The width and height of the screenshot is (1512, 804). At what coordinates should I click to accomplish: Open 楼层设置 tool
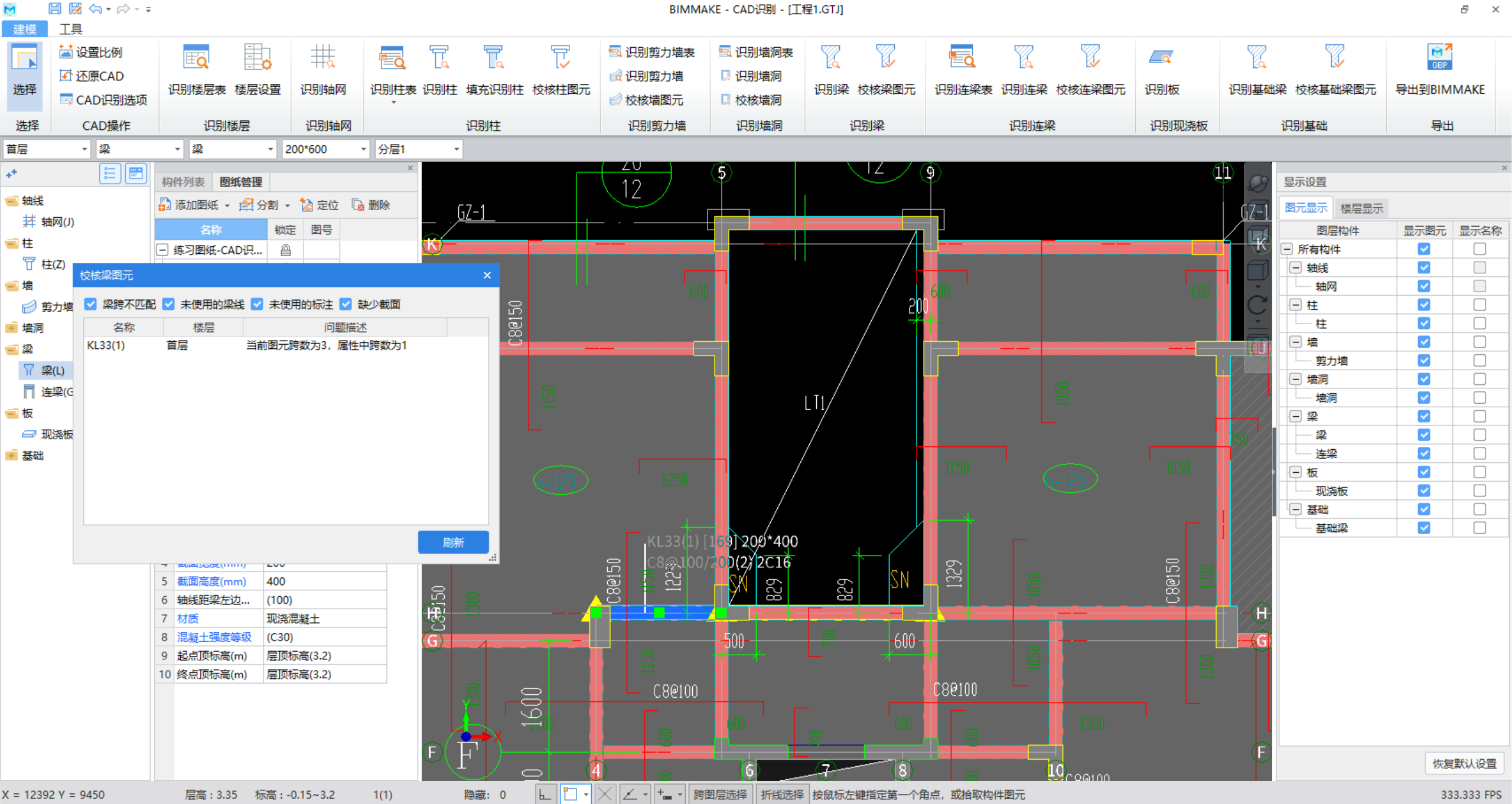pos(258,71)
